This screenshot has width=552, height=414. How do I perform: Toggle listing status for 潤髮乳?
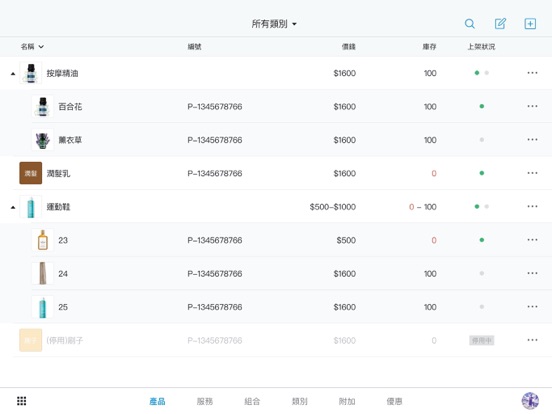tap(482, 173)
